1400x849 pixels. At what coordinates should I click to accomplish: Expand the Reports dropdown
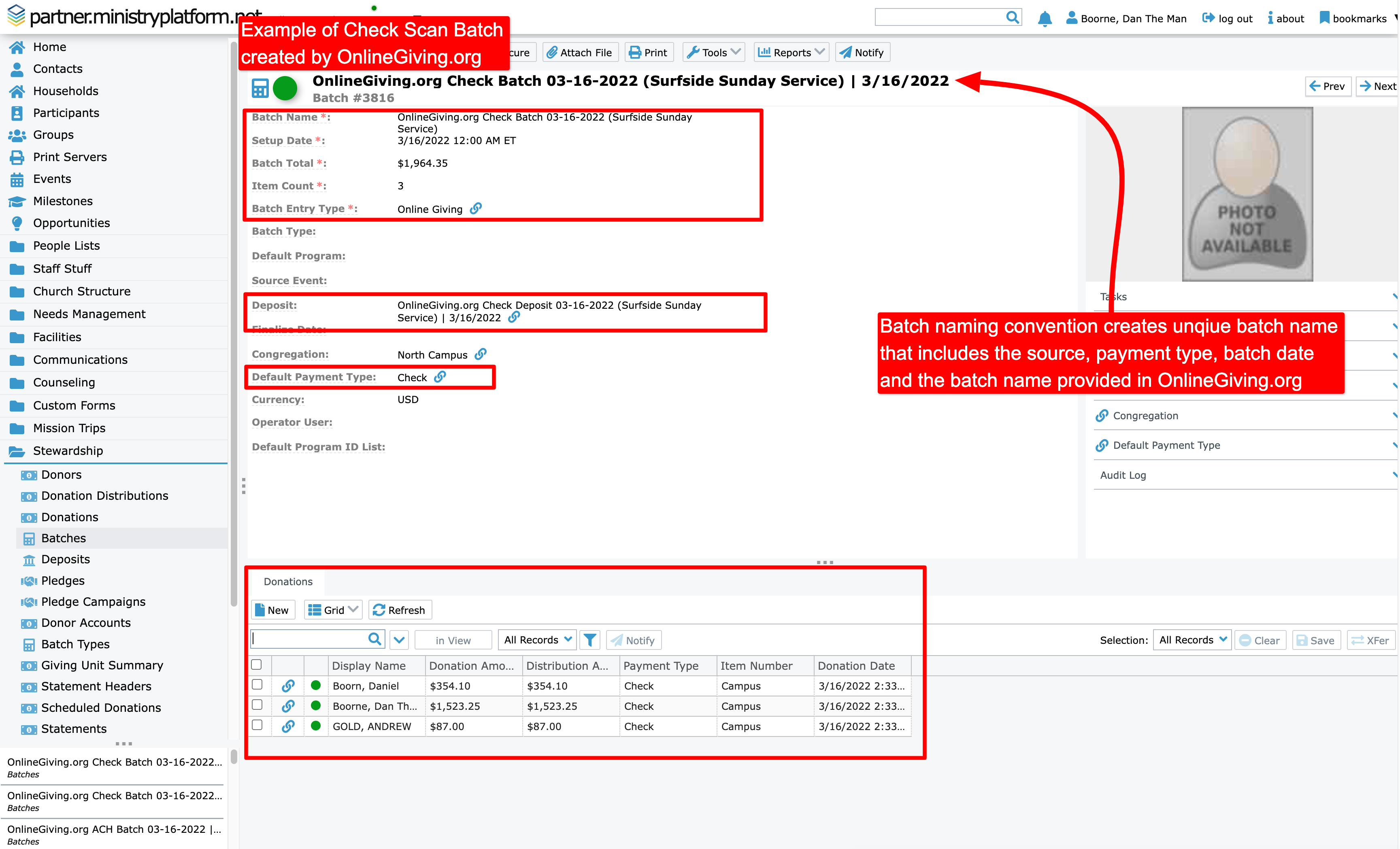coord(791,52)
